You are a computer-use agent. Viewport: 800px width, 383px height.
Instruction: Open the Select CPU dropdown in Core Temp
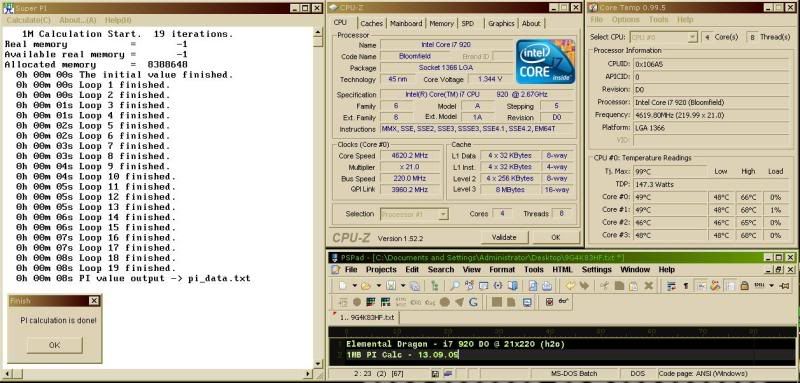pyautogui.click(x=692, y=37)
